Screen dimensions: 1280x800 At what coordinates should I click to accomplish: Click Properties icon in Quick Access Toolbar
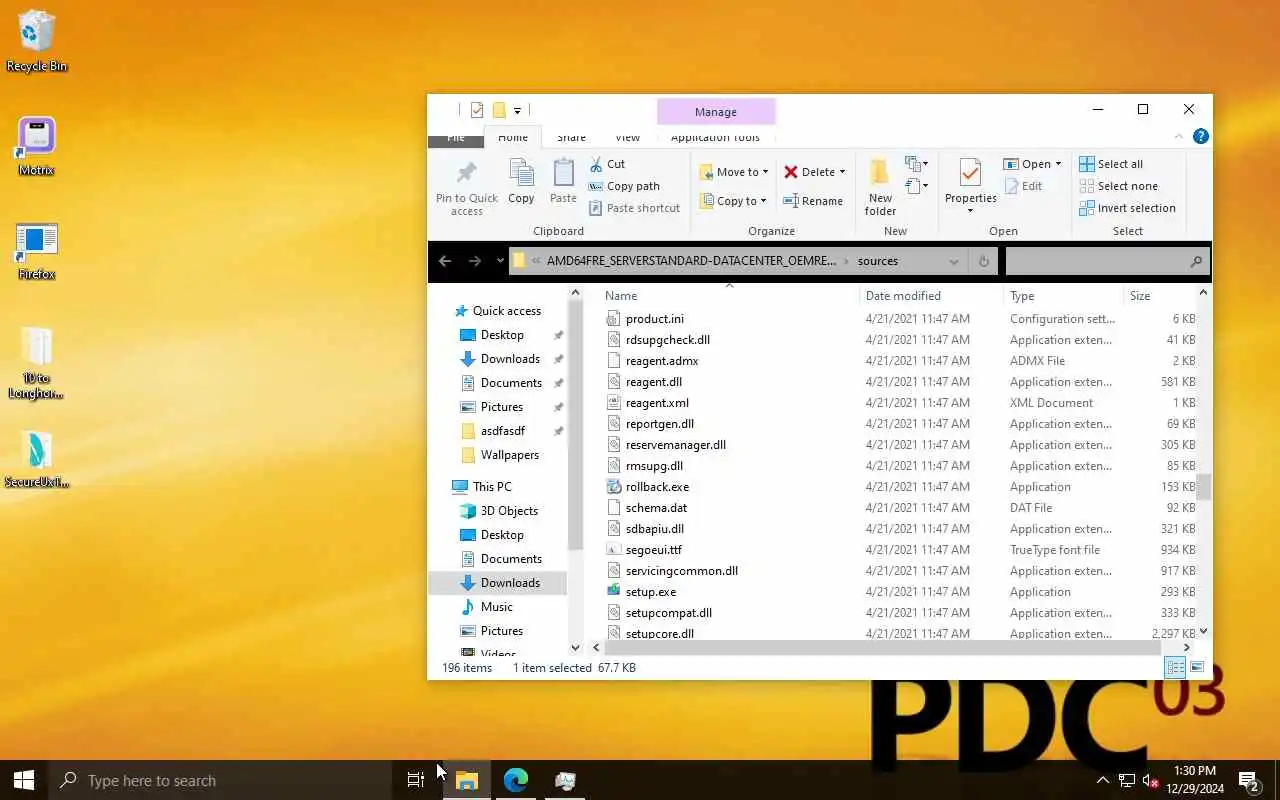(477, 110)
